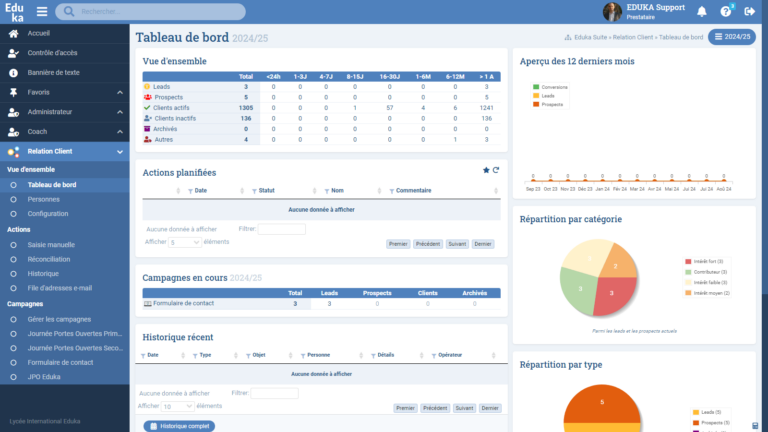Click the Bannière de texte info icon
The height and width of the screenshot is (432, 768).
pyautogui.click(x=13, y=72)
